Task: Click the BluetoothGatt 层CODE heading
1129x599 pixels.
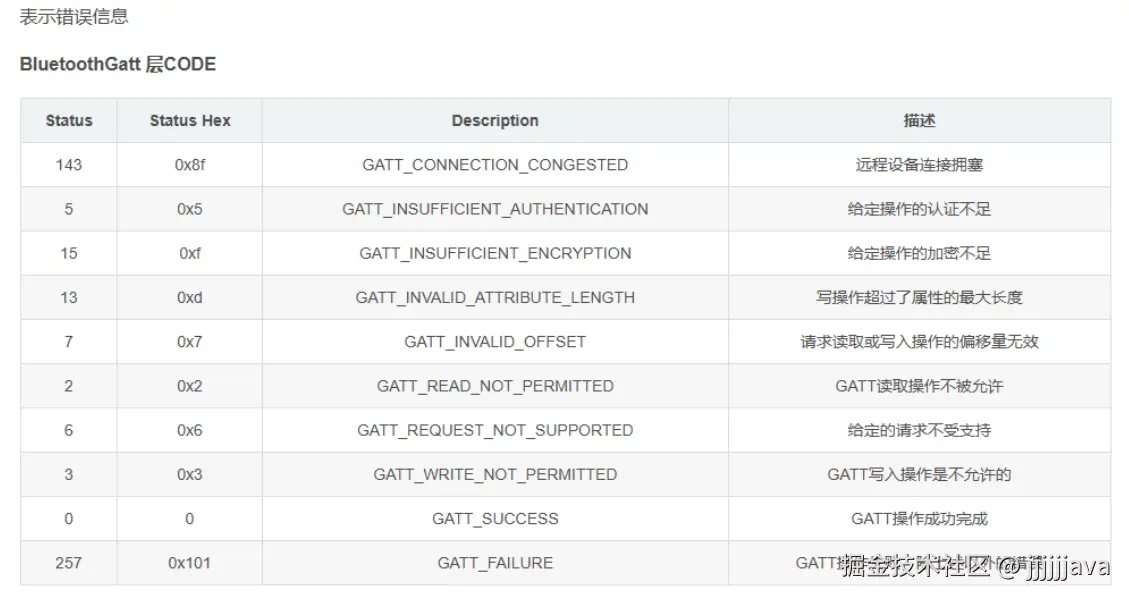Action: (118, 65)
